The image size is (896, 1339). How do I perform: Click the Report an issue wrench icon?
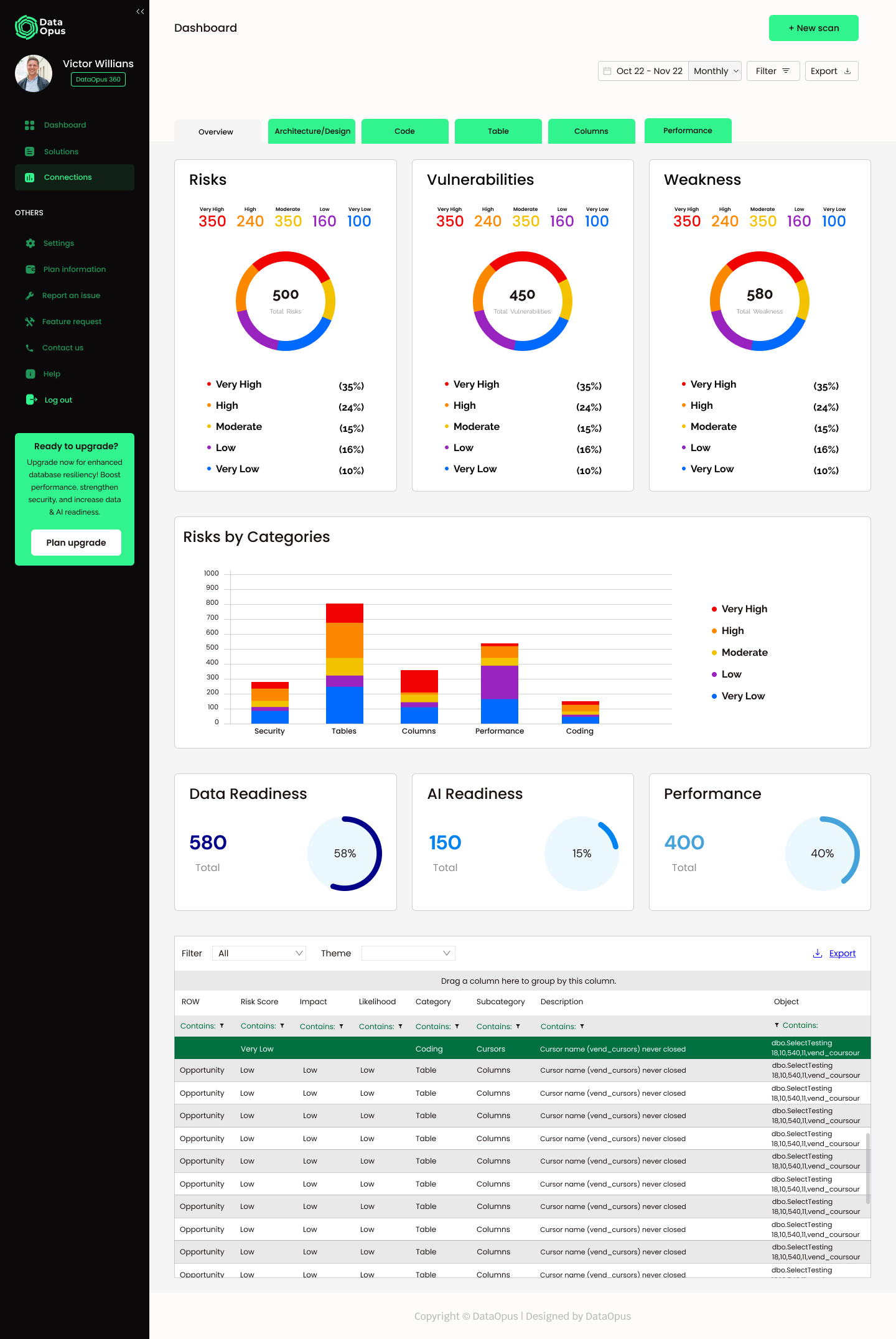click(x=29, y=296)
